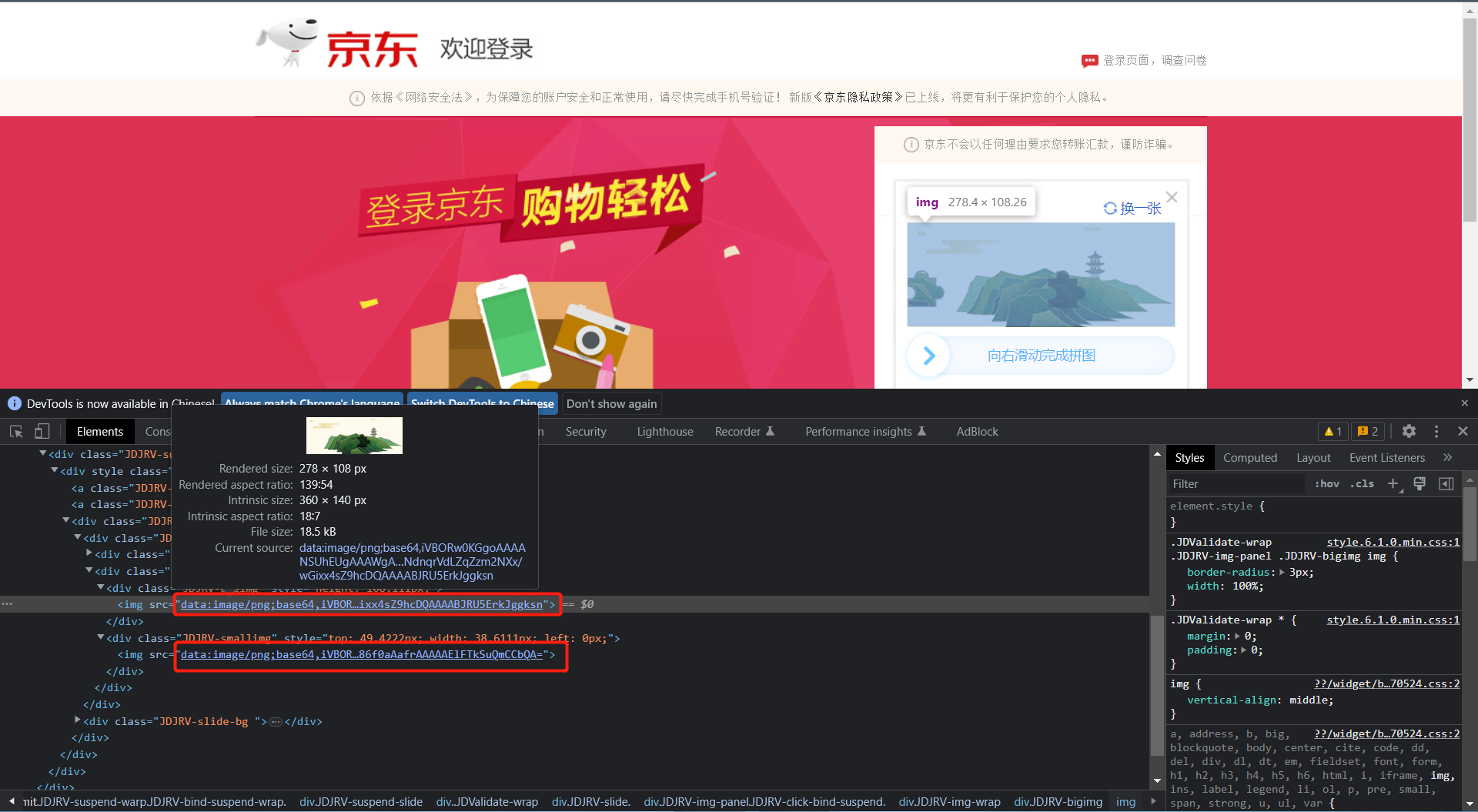The width and height of the screenshot is (1478, 812).
Task: Open the warnings counter badge
Action: pyautogui.click(x=1333, y=431)
